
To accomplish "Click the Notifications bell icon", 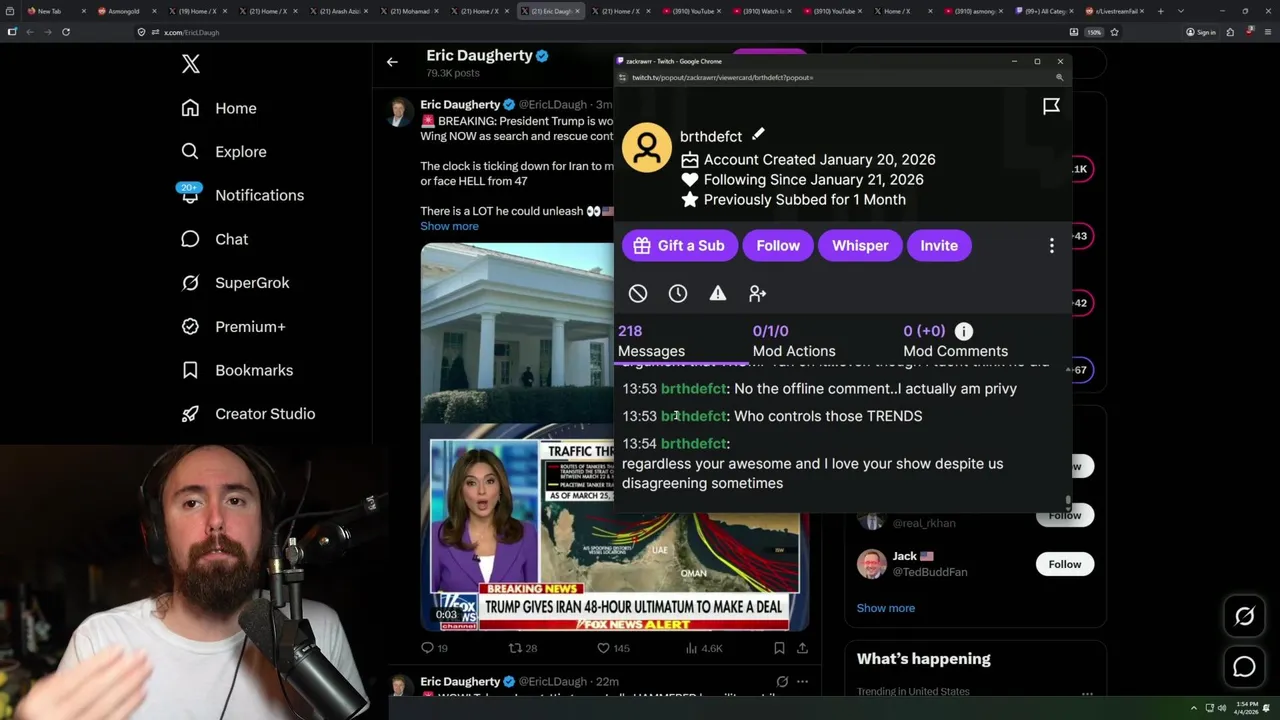I will 190,195.
